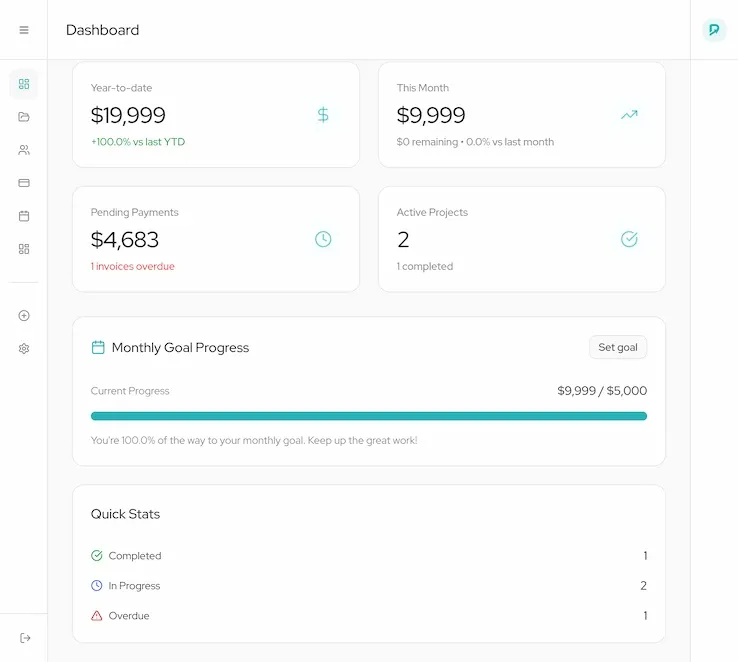Click the Pending Payments clock icon
Image resolution: width=738 pixels, height=662 pixels.
pyautogui.click(x=323, y=239)
